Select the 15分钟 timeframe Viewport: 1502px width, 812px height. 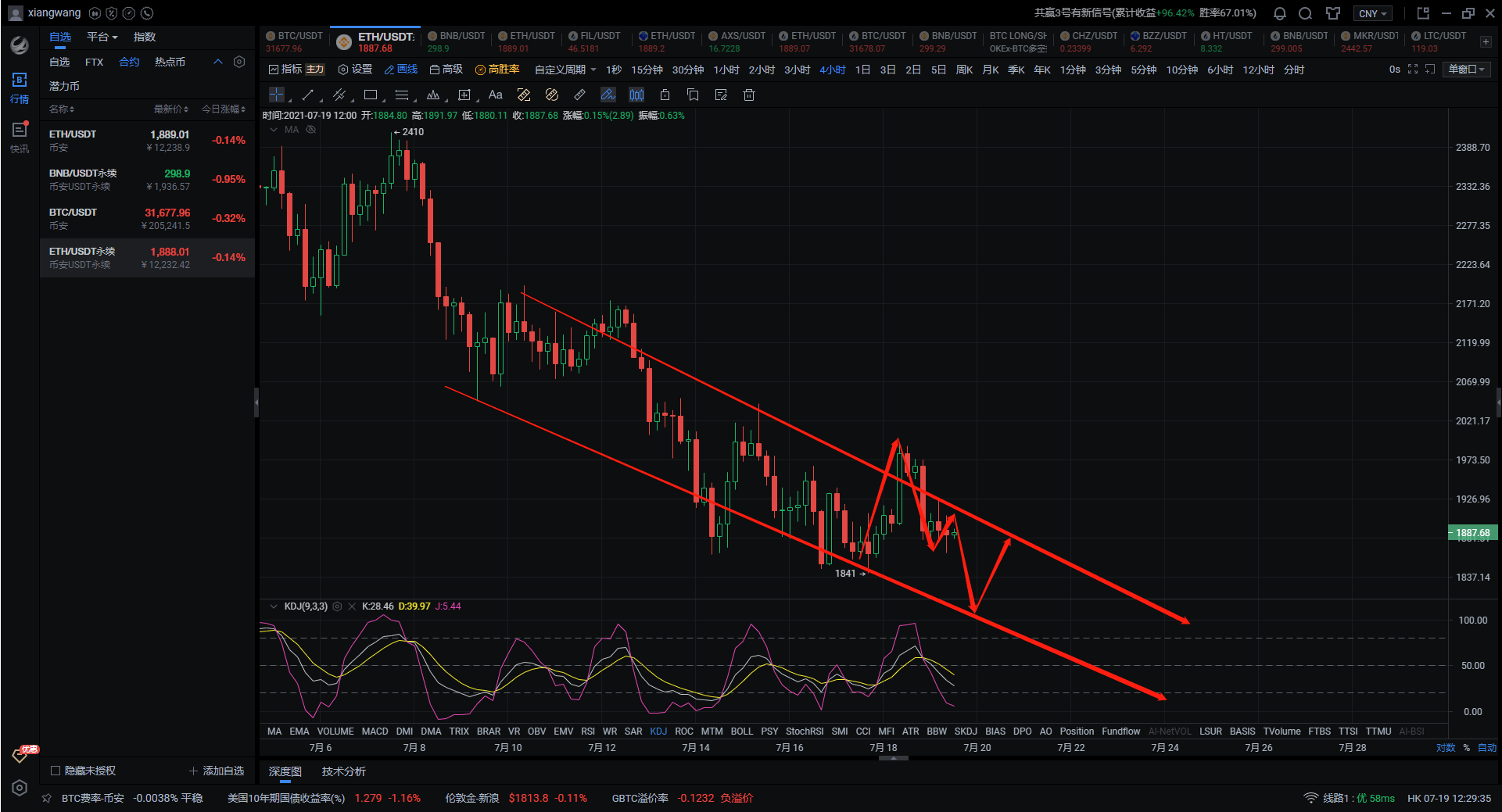(647, 70)
